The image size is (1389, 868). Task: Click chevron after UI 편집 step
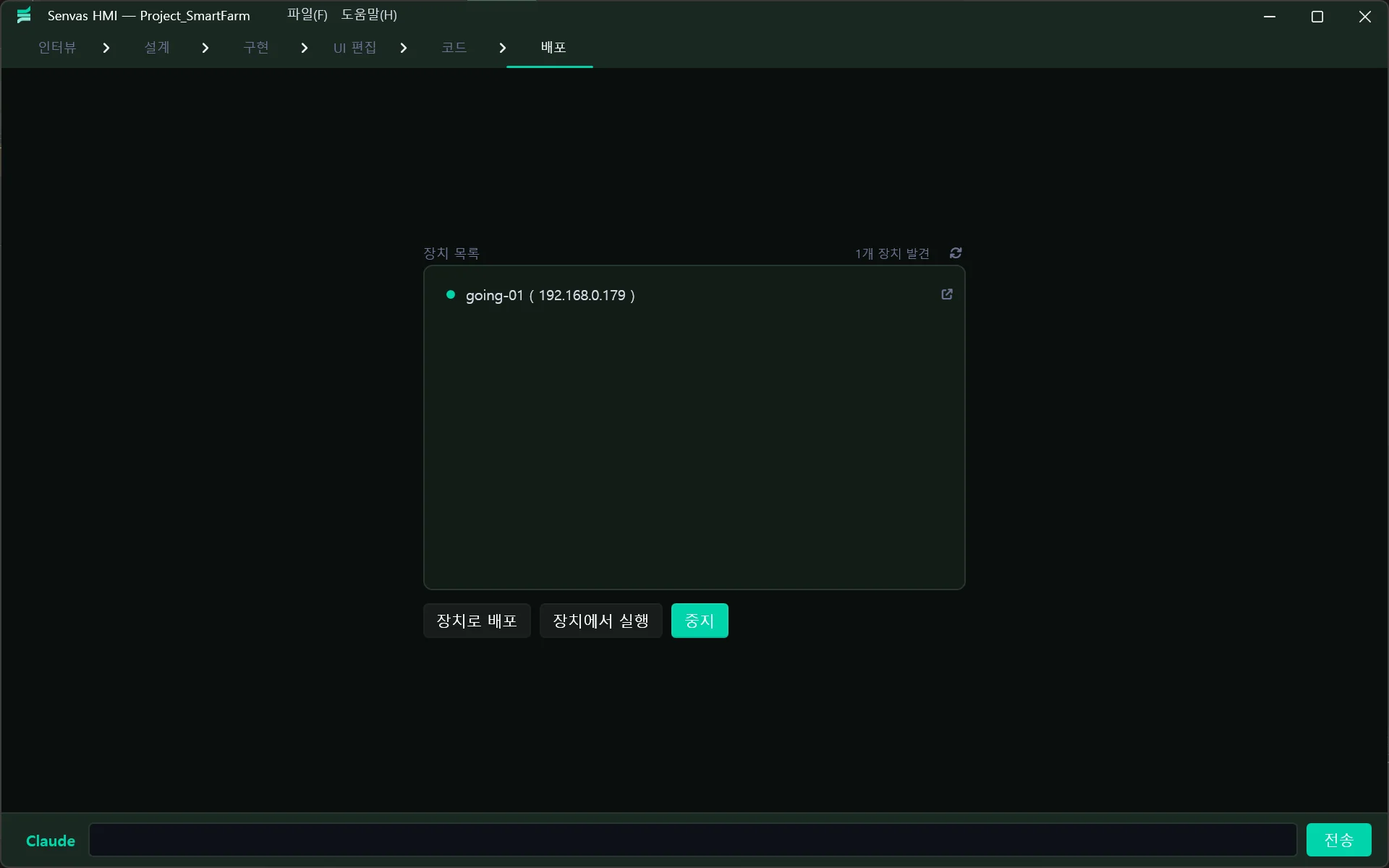pyautogui.click(x=404, y=48)
